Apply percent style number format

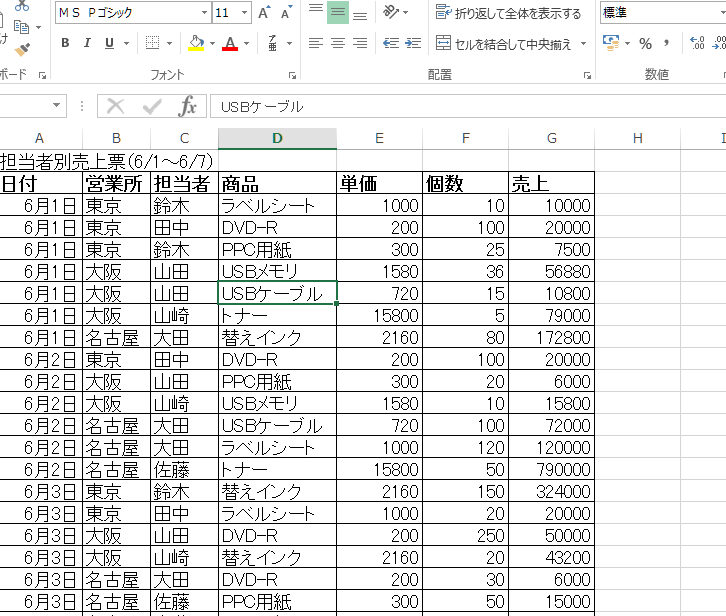point(645,44)
